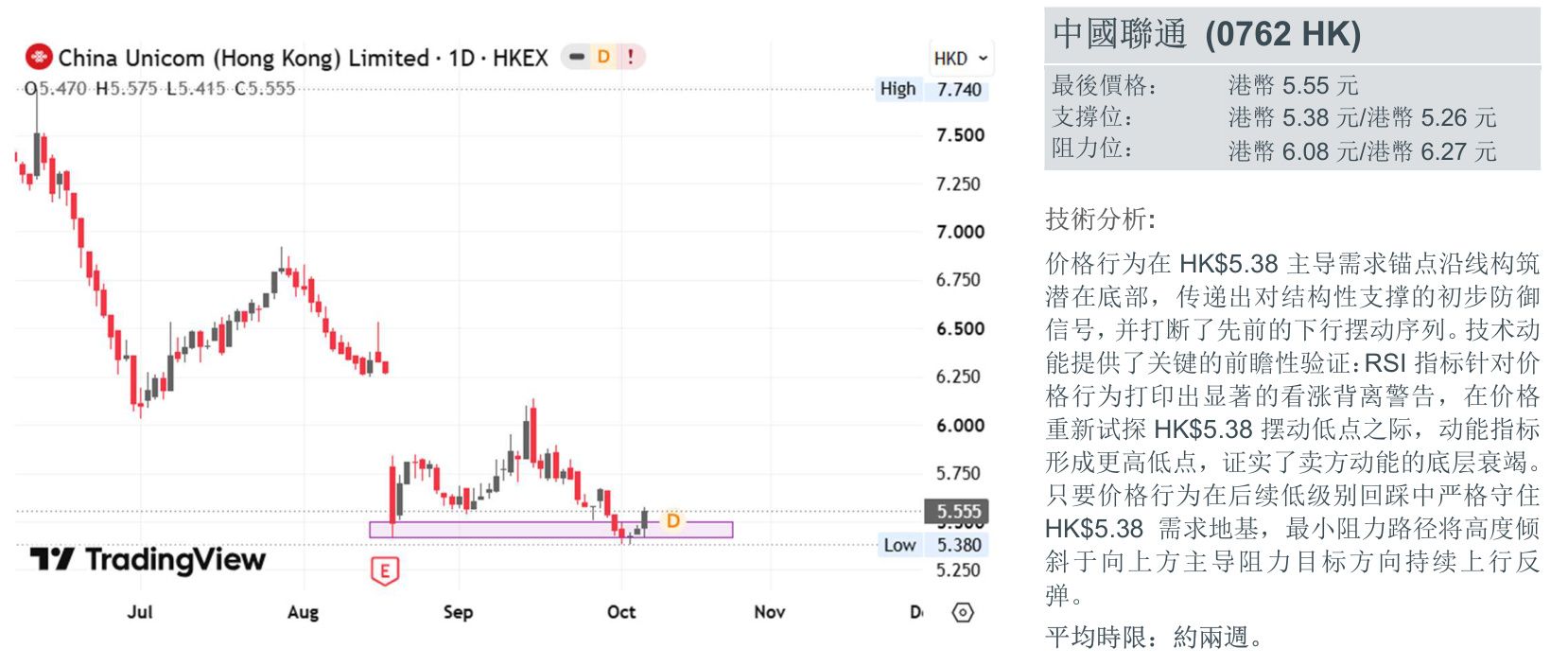Click the dash indicator in header pill
This screenshot has height=666, width=1568.
pos(577,57)
